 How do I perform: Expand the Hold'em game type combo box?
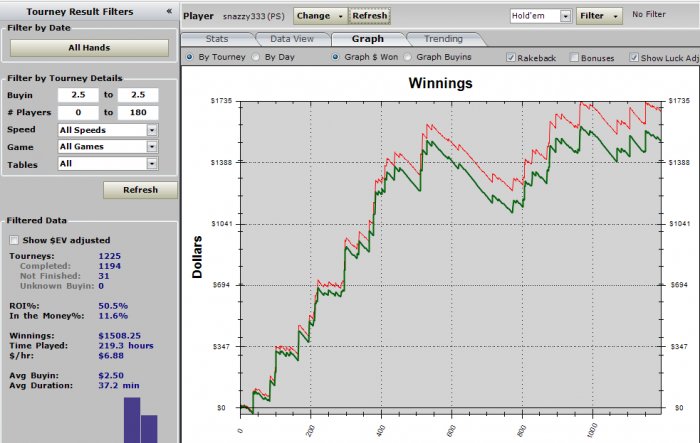point(566,16)
